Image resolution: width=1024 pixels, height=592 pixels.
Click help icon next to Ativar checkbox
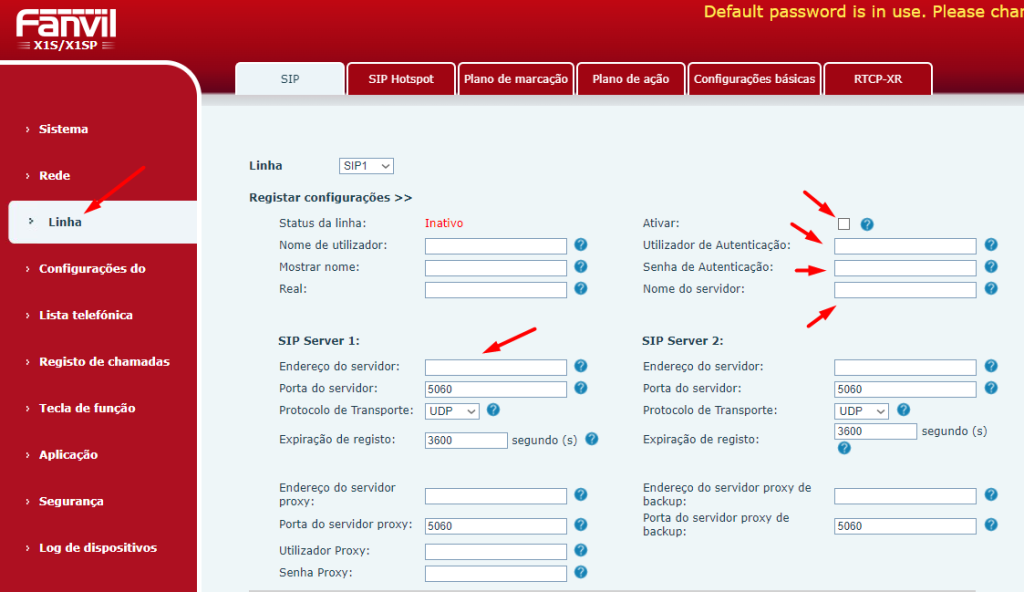[x=867, y=224]
